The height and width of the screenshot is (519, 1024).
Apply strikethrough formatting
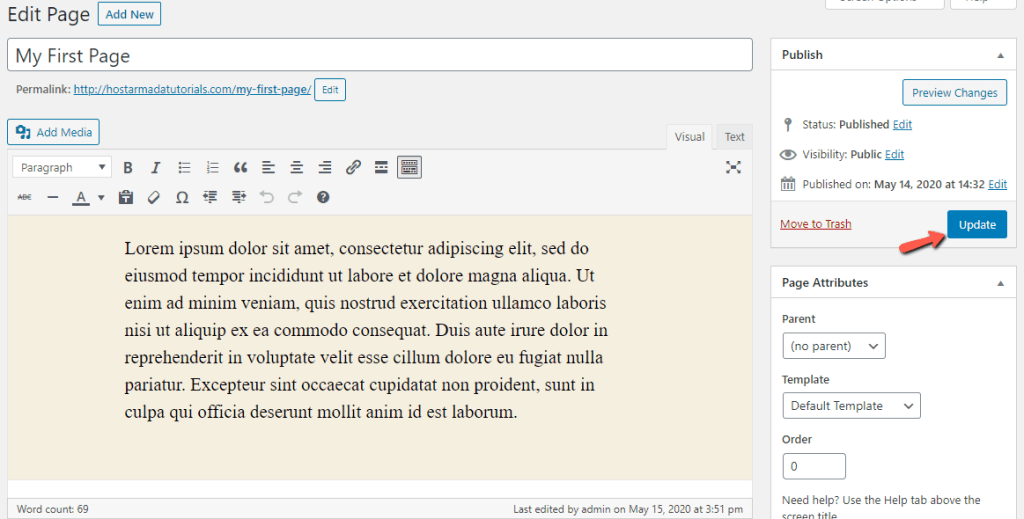(24, 197)
